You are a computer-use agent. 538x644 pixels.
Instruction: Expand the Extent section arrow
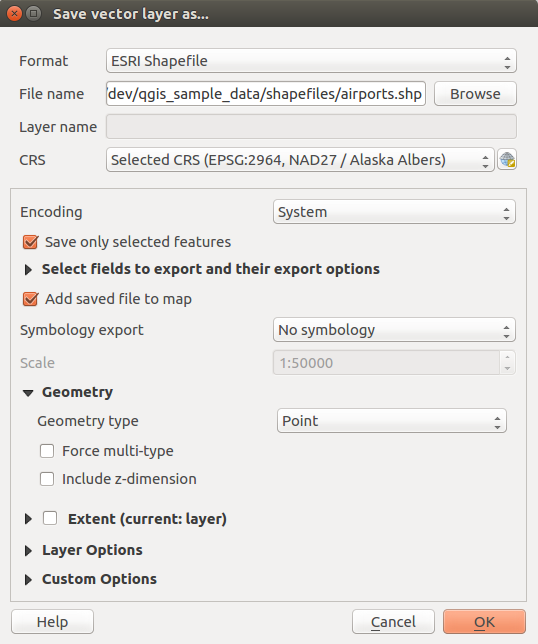coord(28,519)
